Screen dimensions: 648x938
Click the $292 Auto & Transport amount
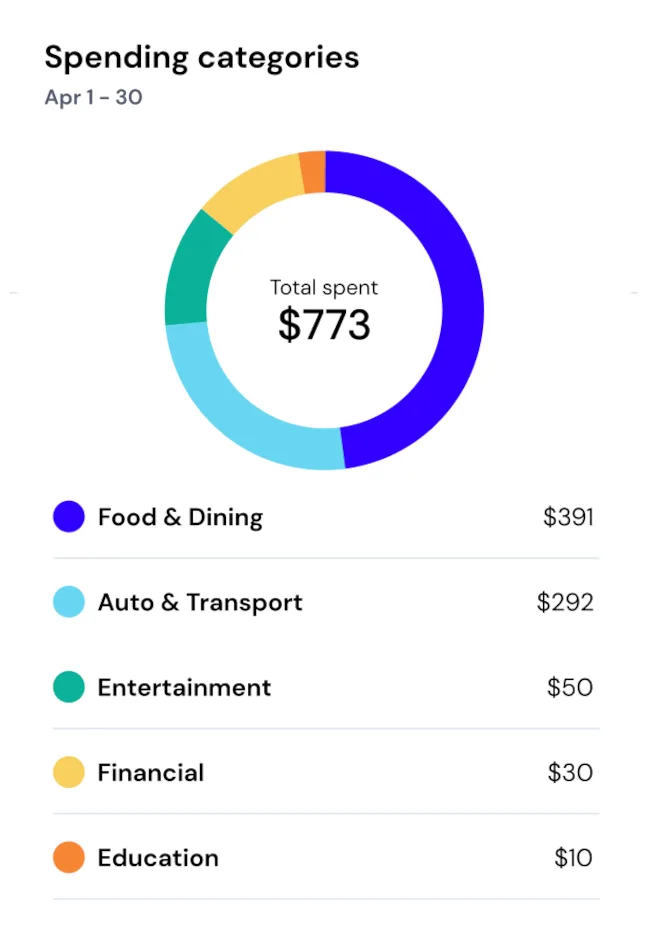coord(565,602)
